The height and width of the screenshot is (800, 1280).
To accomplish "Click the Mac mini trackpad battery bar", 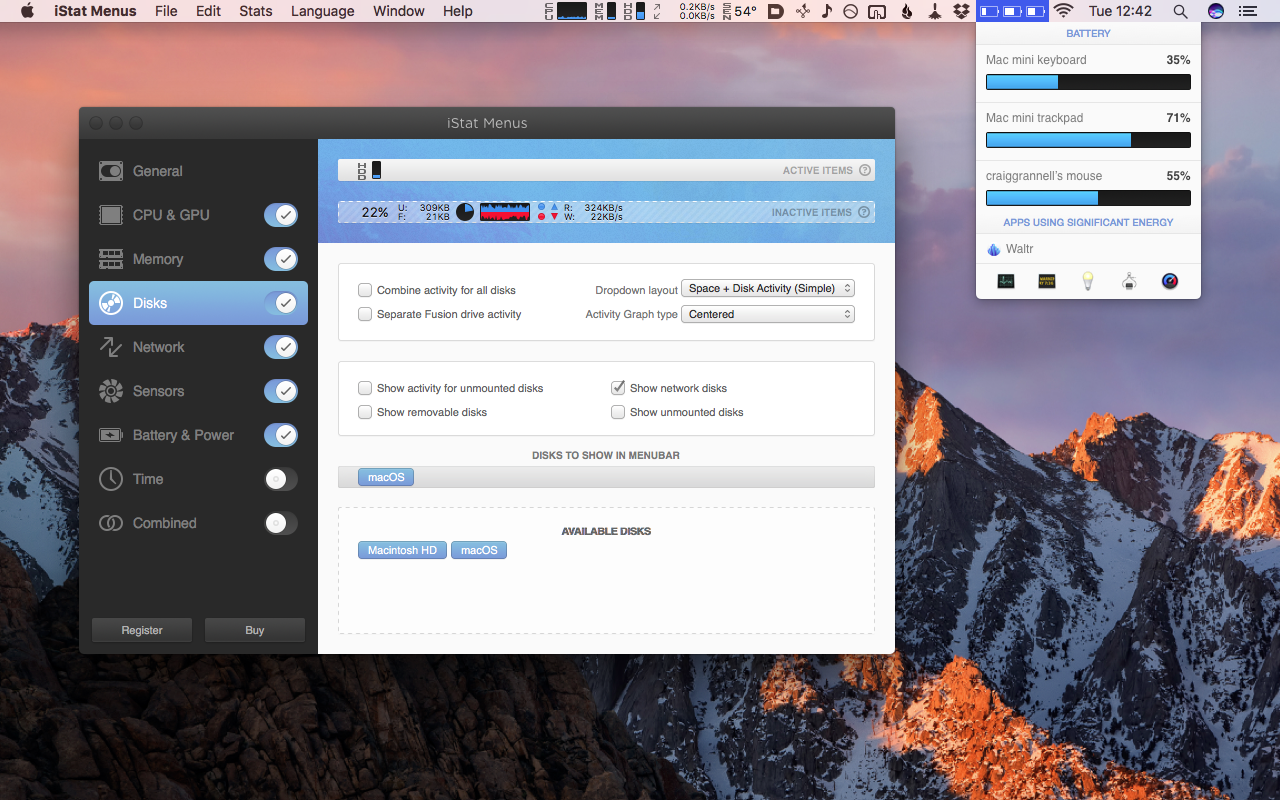I will point(1088,140).
